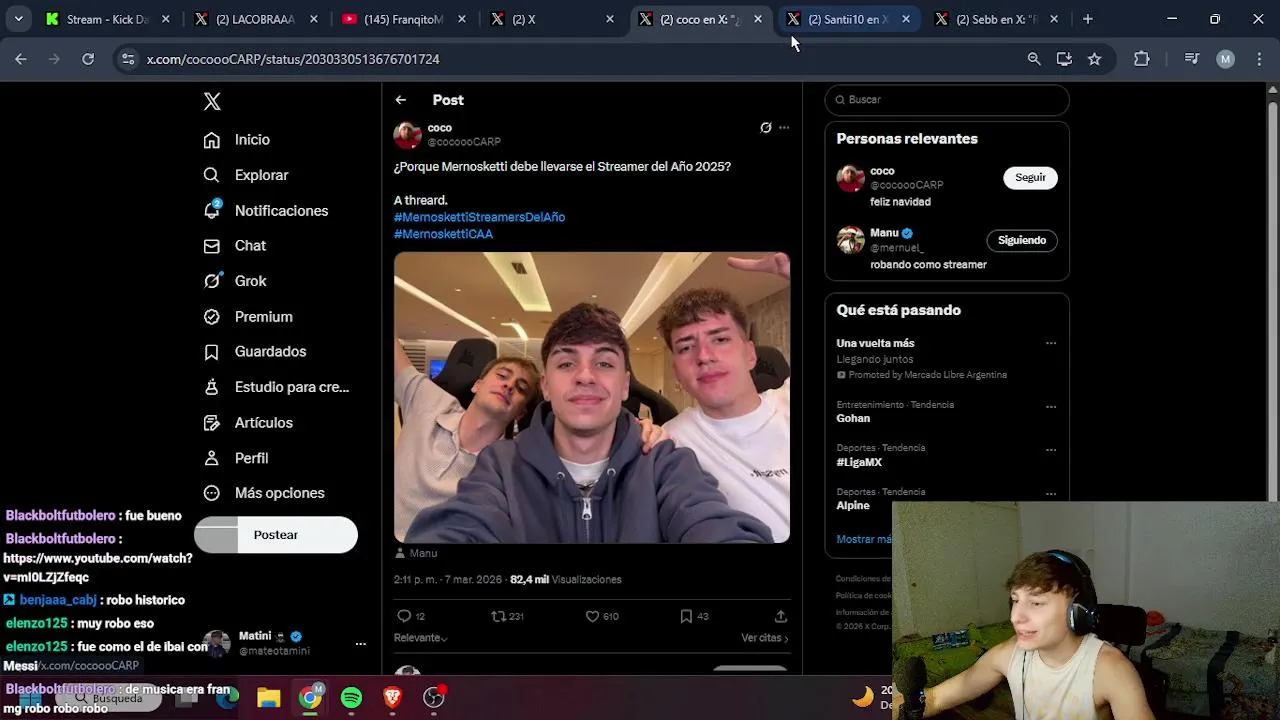Click the Perfil person icon
Screen dimensions: 1280x720
point(211,458)
